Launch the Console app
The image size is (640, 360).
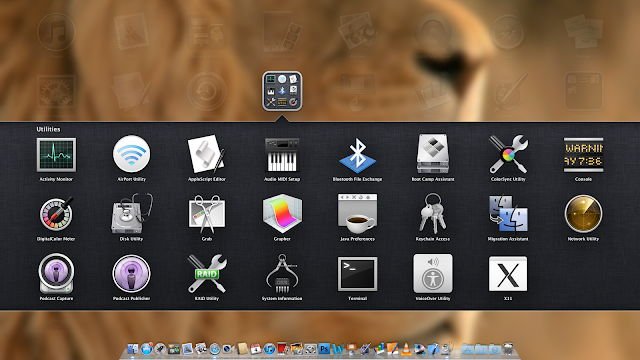coord(583,155)
